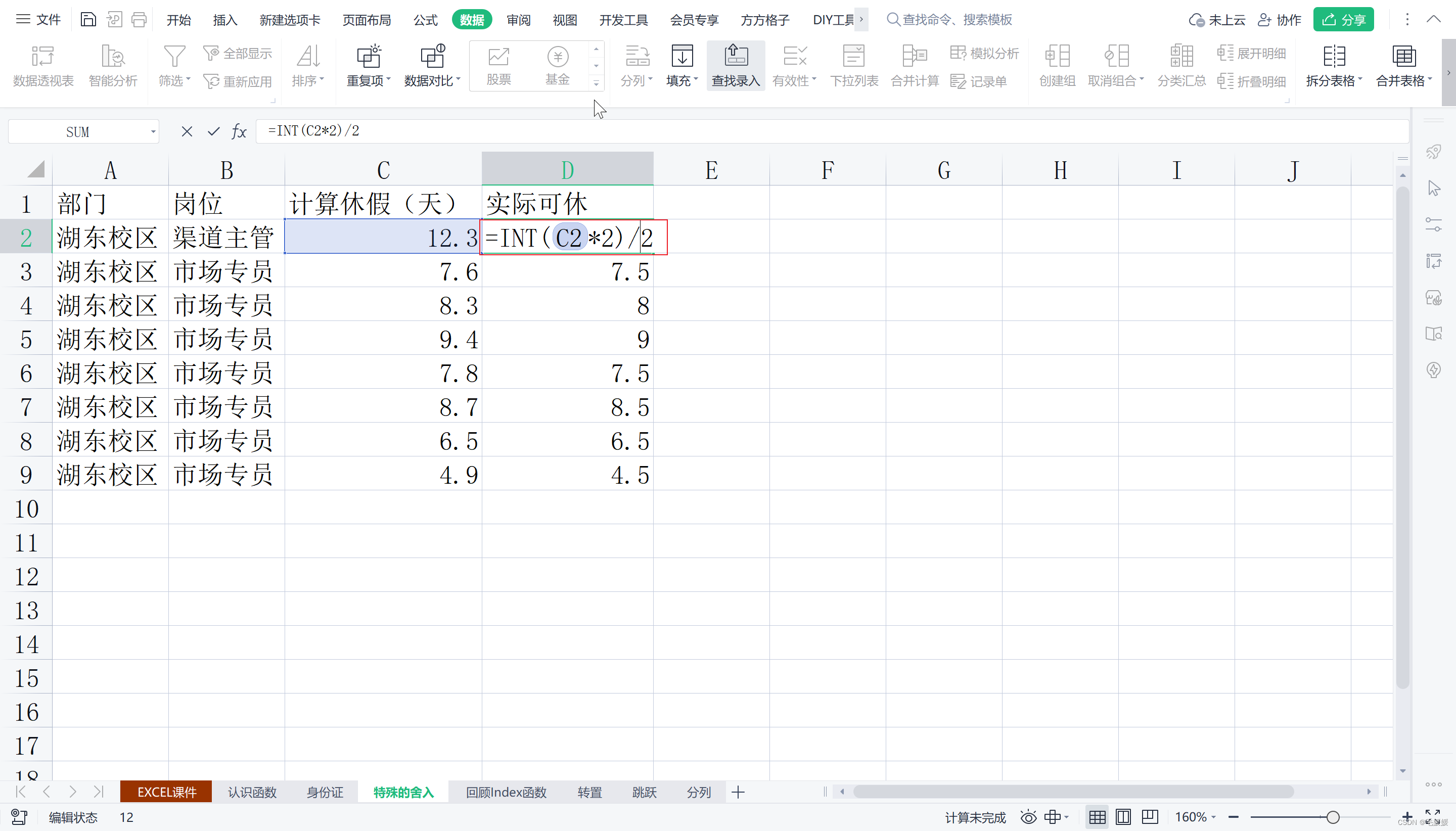This screenshot has height=831, width=1456.
Task: Open the 数据透视表 pivot table tool
Action: point(43,66)
